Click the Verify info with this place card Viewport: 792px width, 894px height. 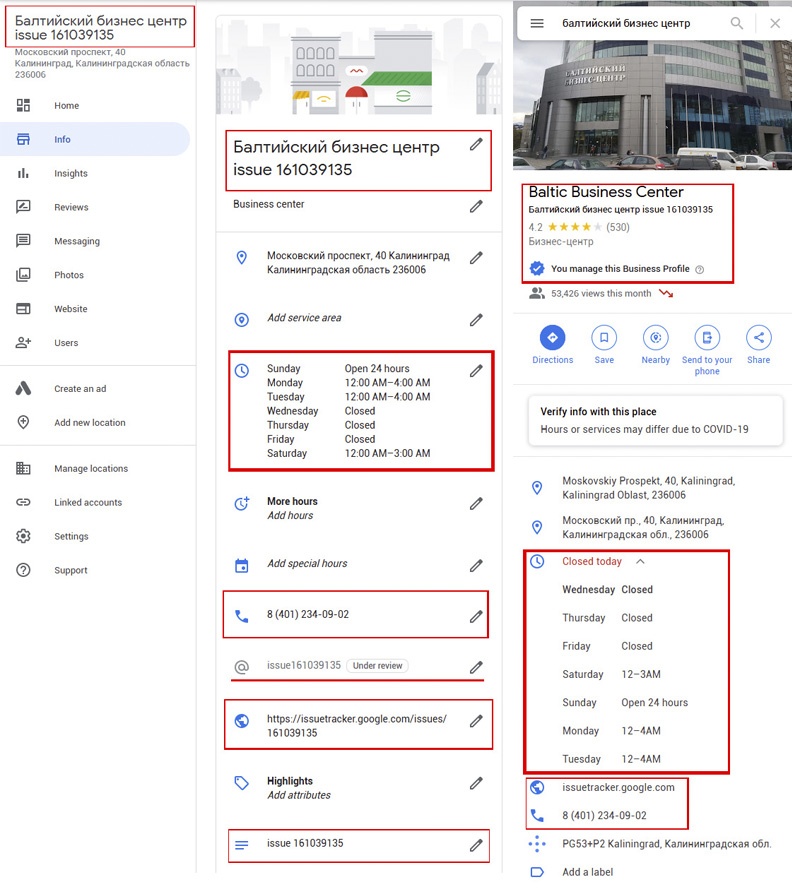655,421
